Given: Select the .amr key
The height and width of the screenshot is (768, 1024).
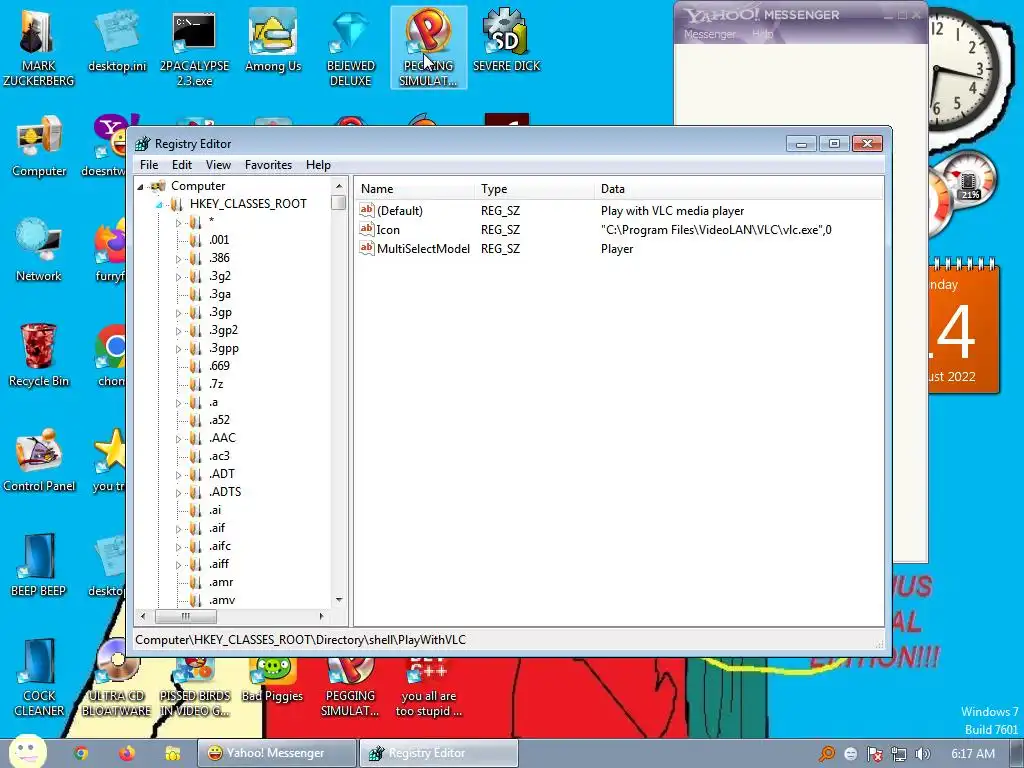Looking at the screenshot, I should (x=221, y=582).
